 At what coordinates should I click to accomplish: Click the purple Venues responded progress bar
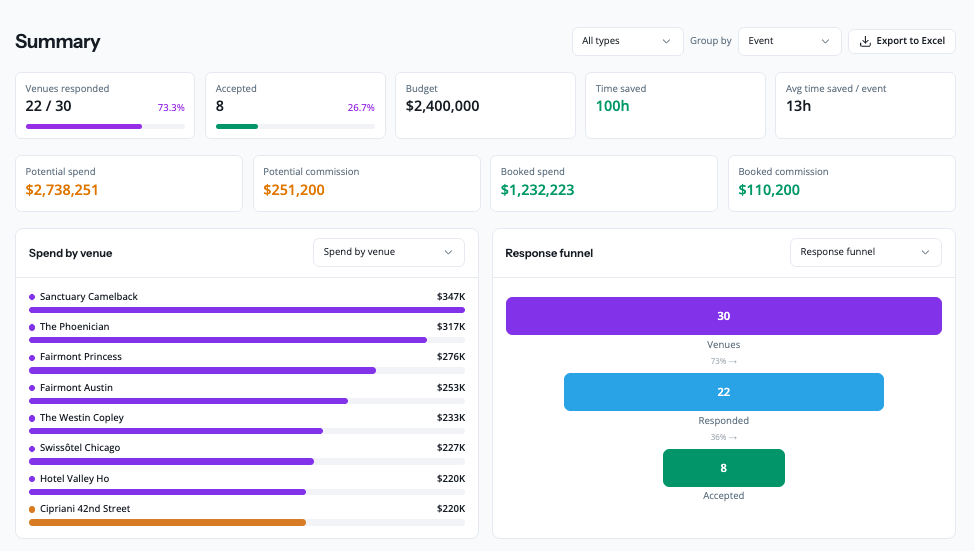click(x=84, y=127)
